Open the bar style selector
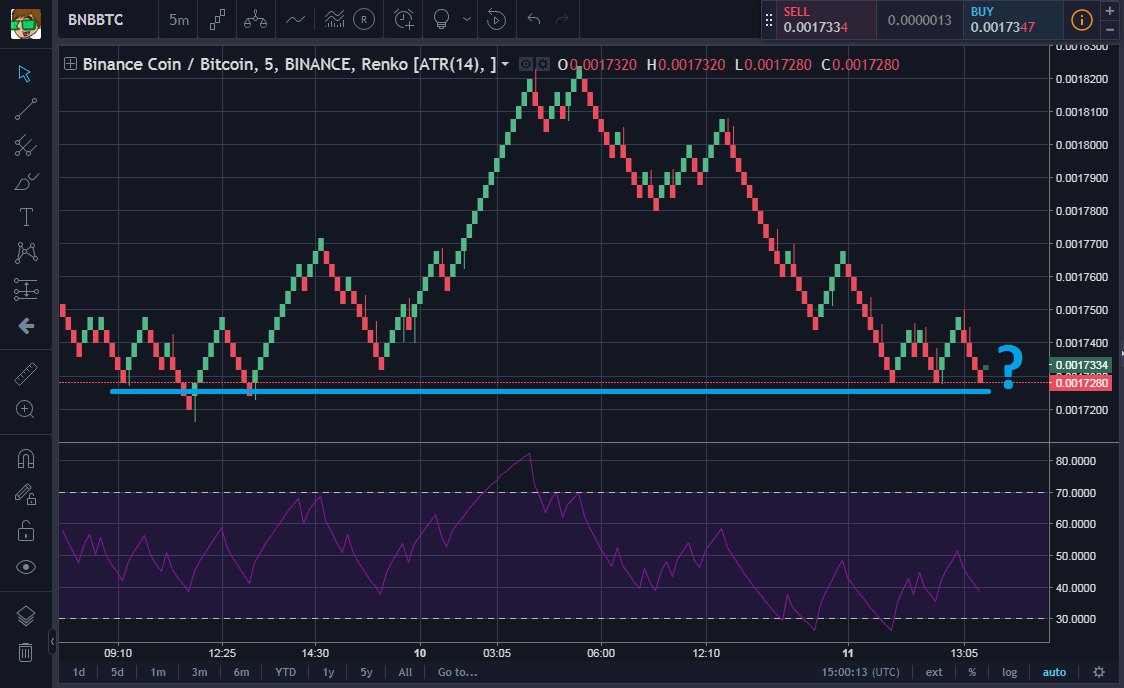The height and width of the screenshot is (688, 1124). click(x=217, y=20)
